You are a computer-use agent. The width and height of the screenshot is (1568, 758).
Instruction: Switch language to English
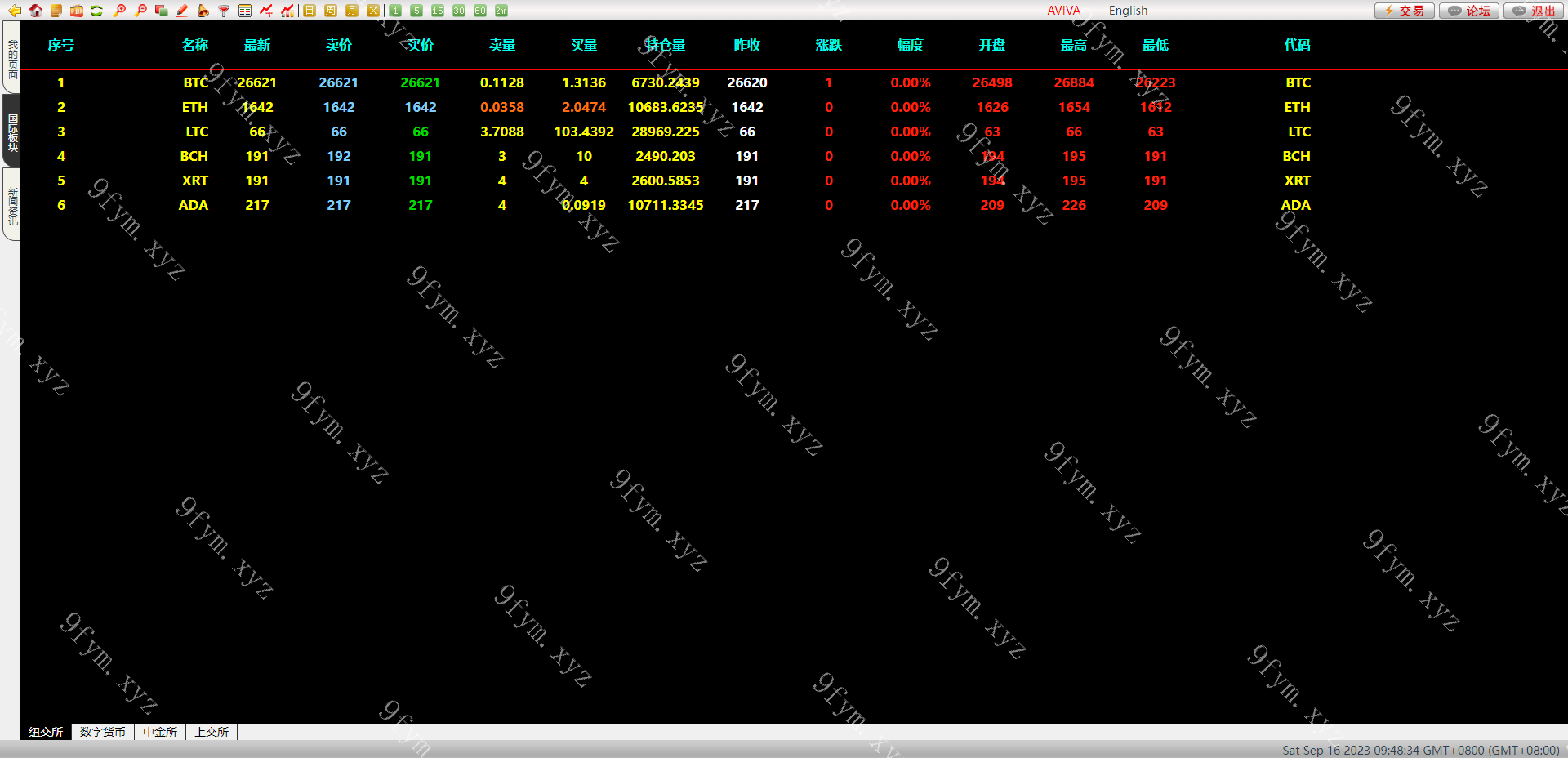[1128, 11]
